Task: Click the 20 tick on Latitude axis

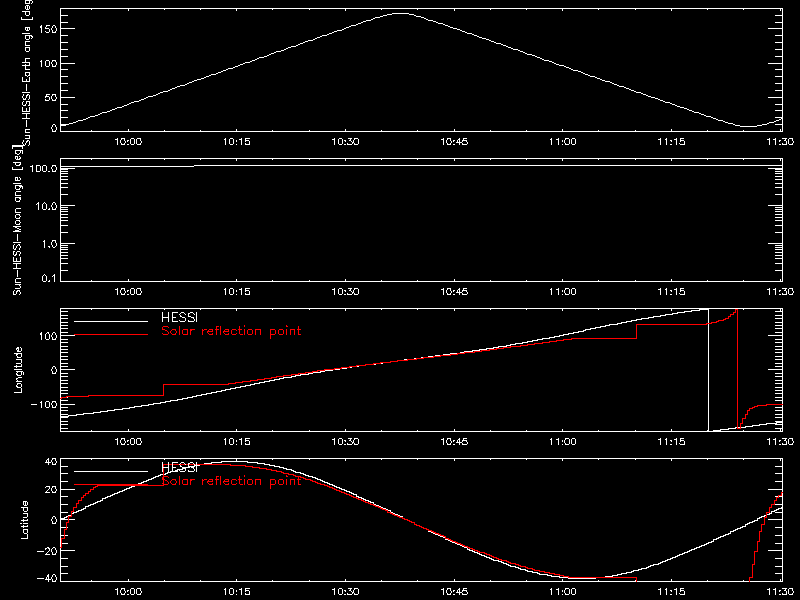Action: [x=52, y=490]
